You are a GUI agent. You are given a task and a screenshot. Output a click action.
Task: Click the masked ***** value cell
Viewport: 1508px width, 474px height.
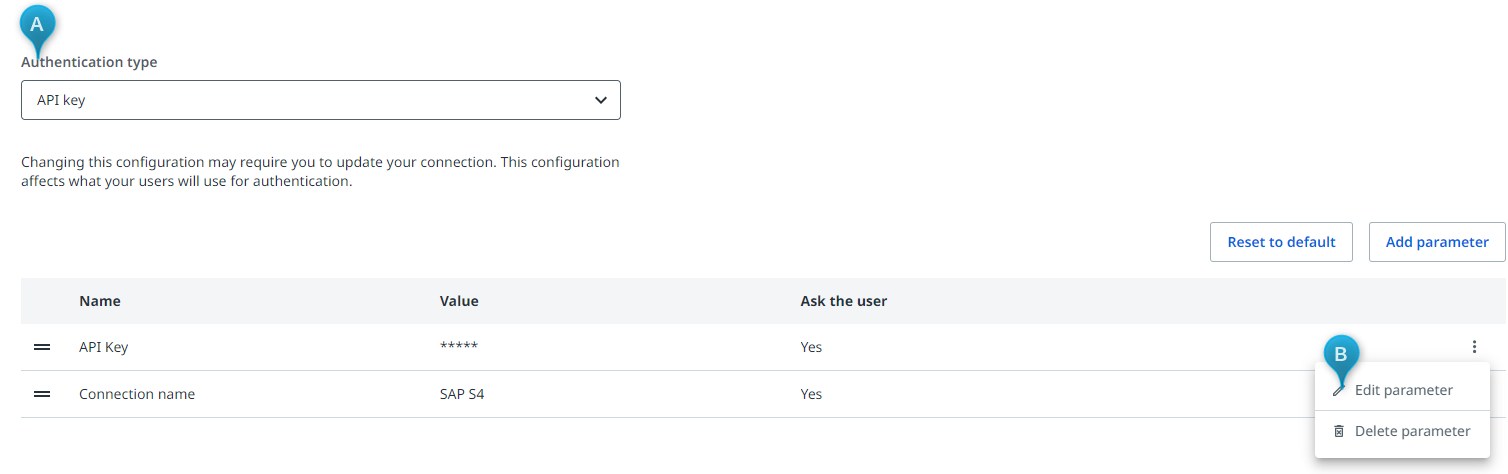point(459,347)
